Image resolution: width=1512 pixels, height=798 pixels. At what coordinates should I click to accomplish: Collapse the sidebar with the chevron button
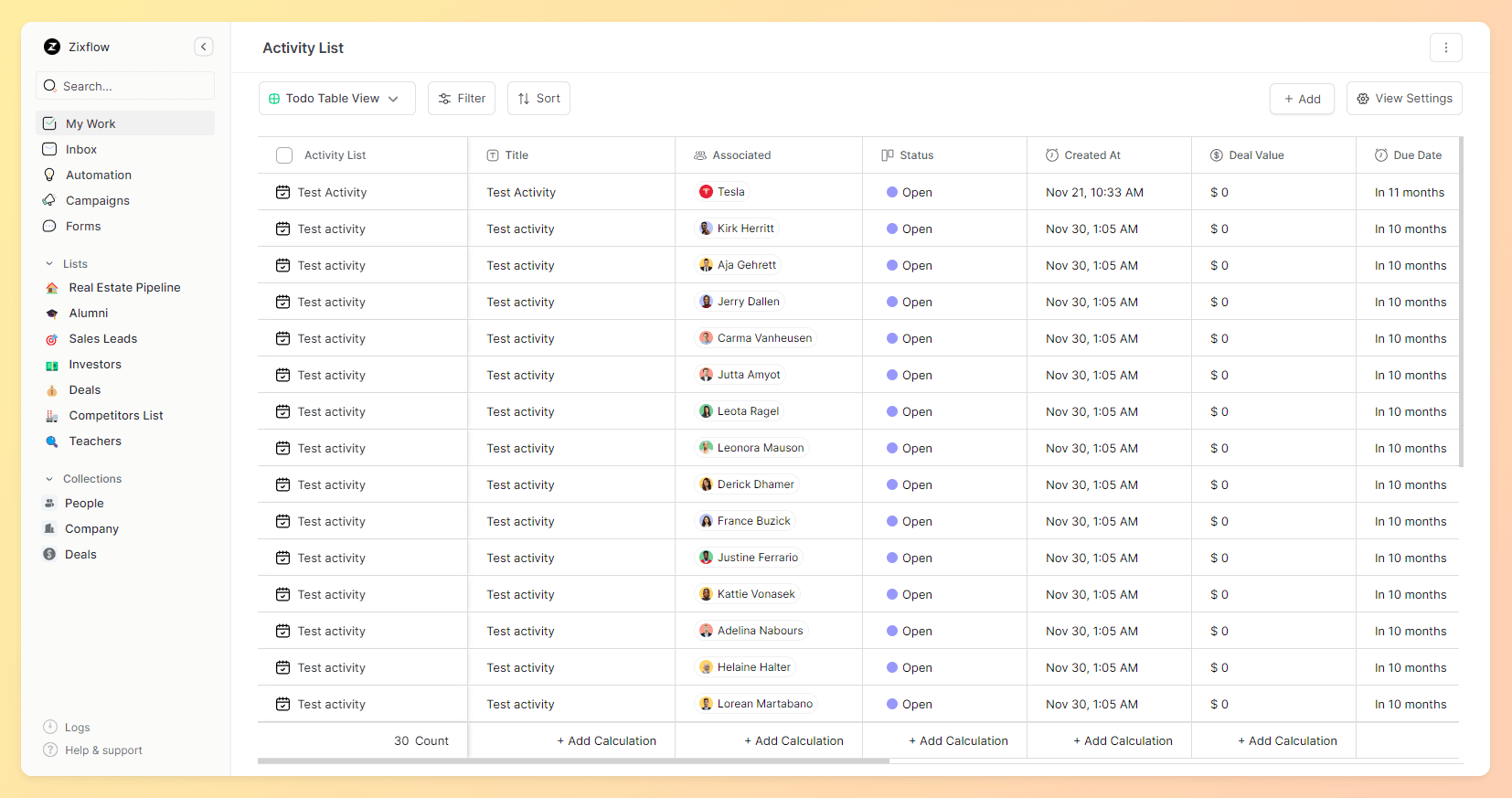204,47
